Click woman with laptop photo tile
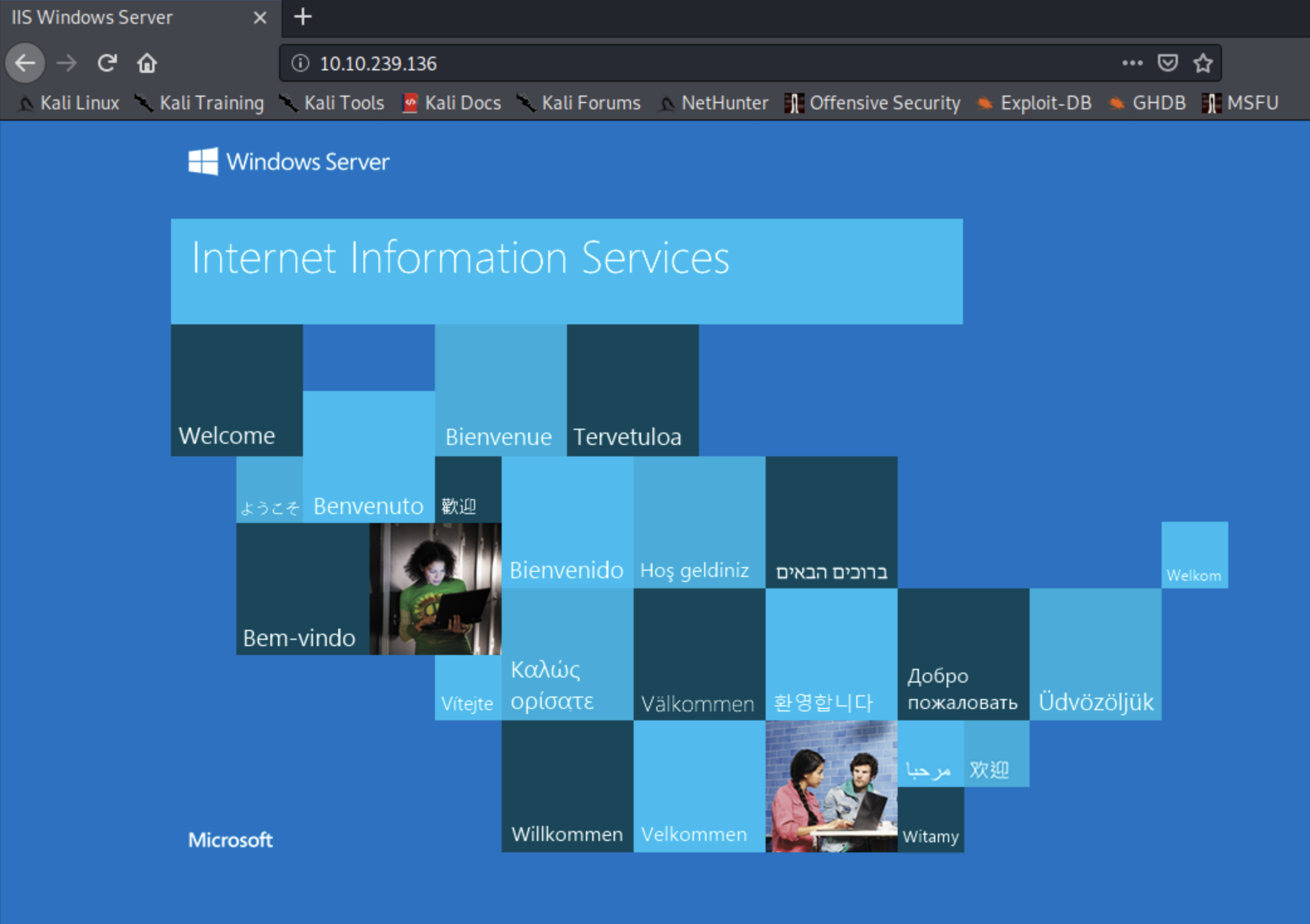 436,589
